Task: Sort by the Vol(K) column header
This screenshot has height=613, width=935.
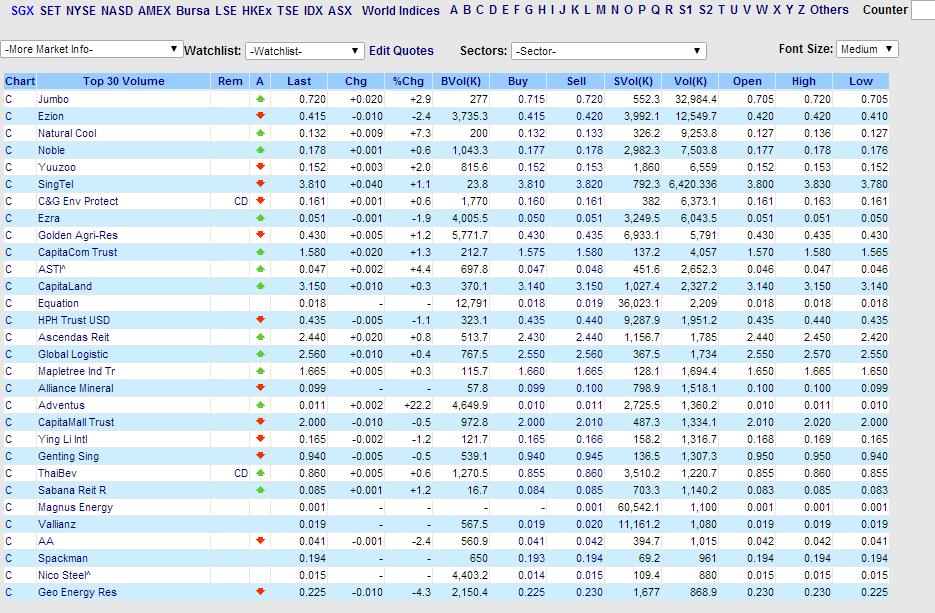Action: (691, 81)
